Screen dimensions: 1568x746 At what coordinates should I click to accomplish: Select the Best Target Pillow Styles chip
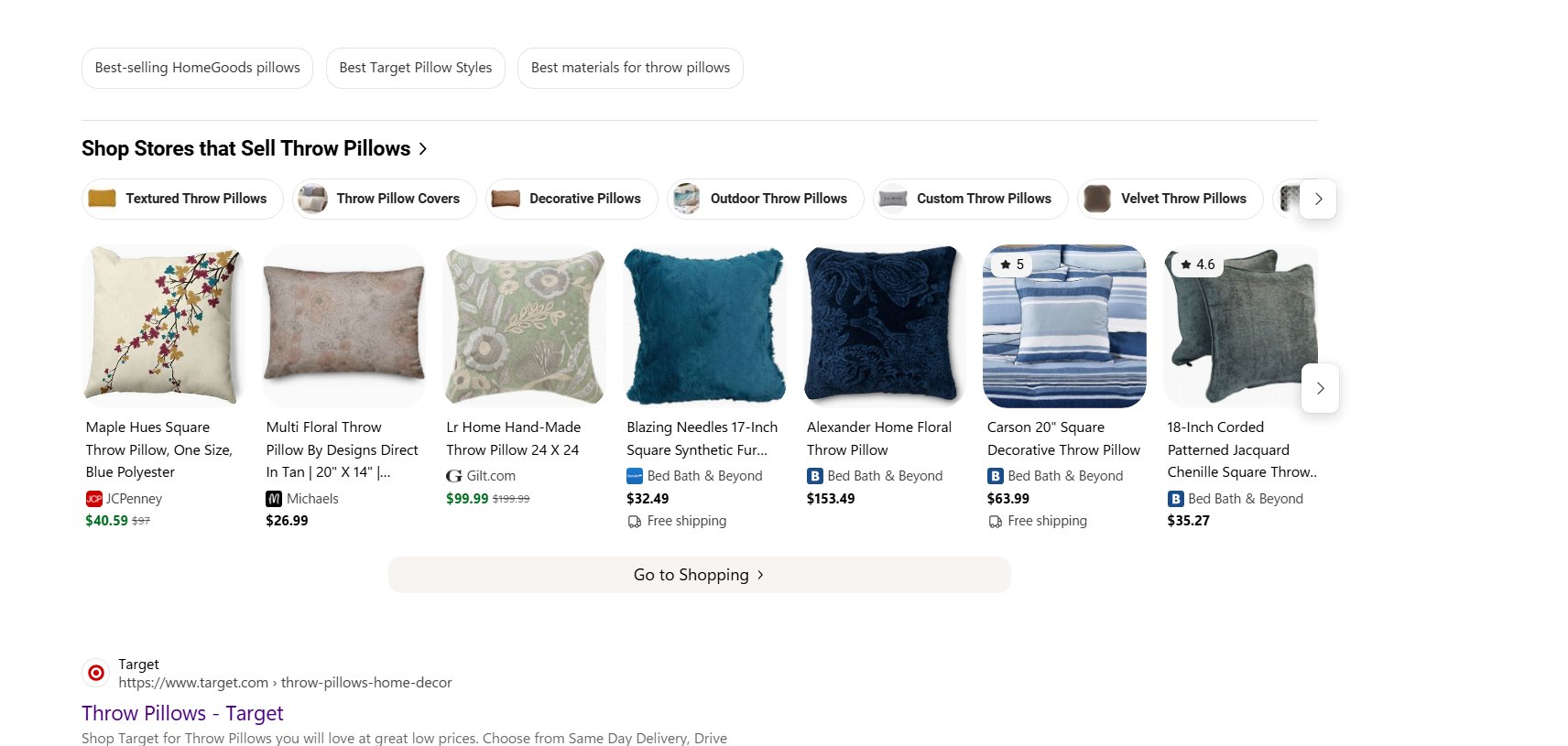415,68
